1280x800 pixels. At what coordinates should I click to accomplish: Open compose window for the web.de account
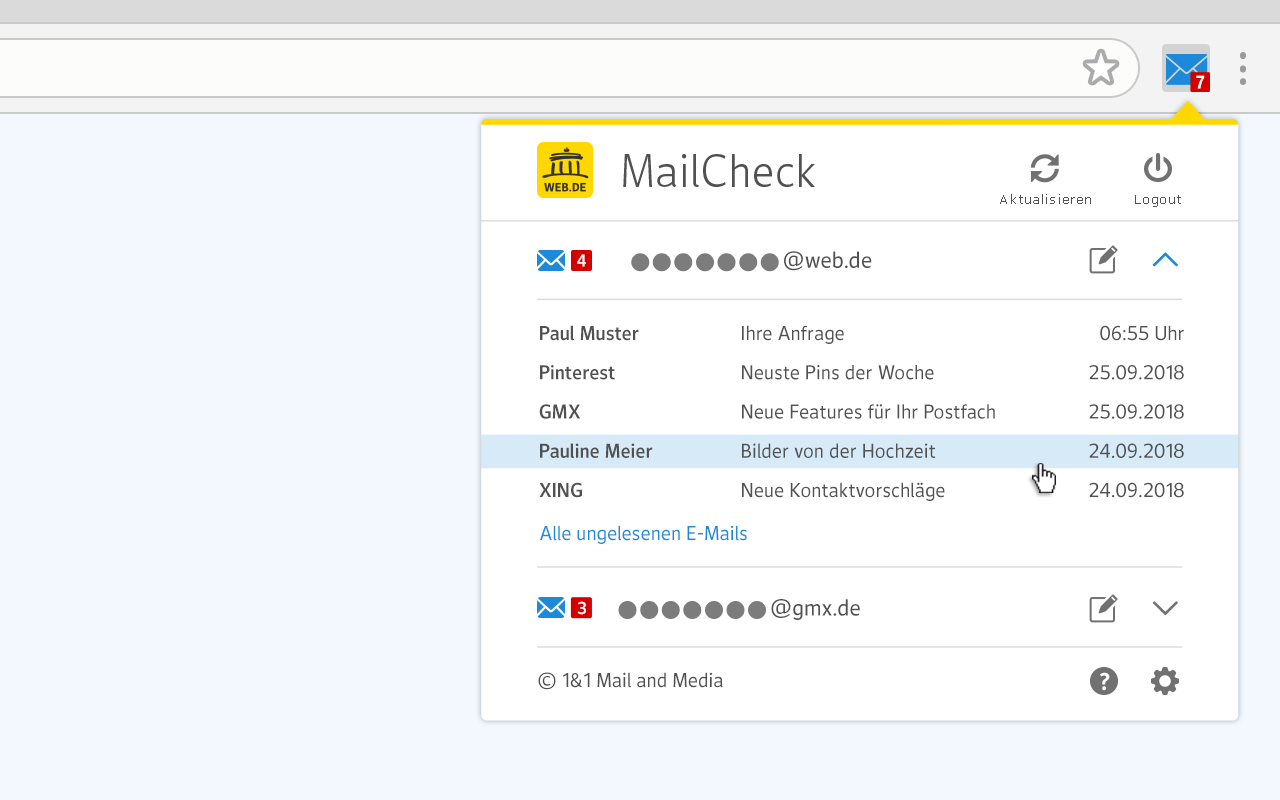1102,259
